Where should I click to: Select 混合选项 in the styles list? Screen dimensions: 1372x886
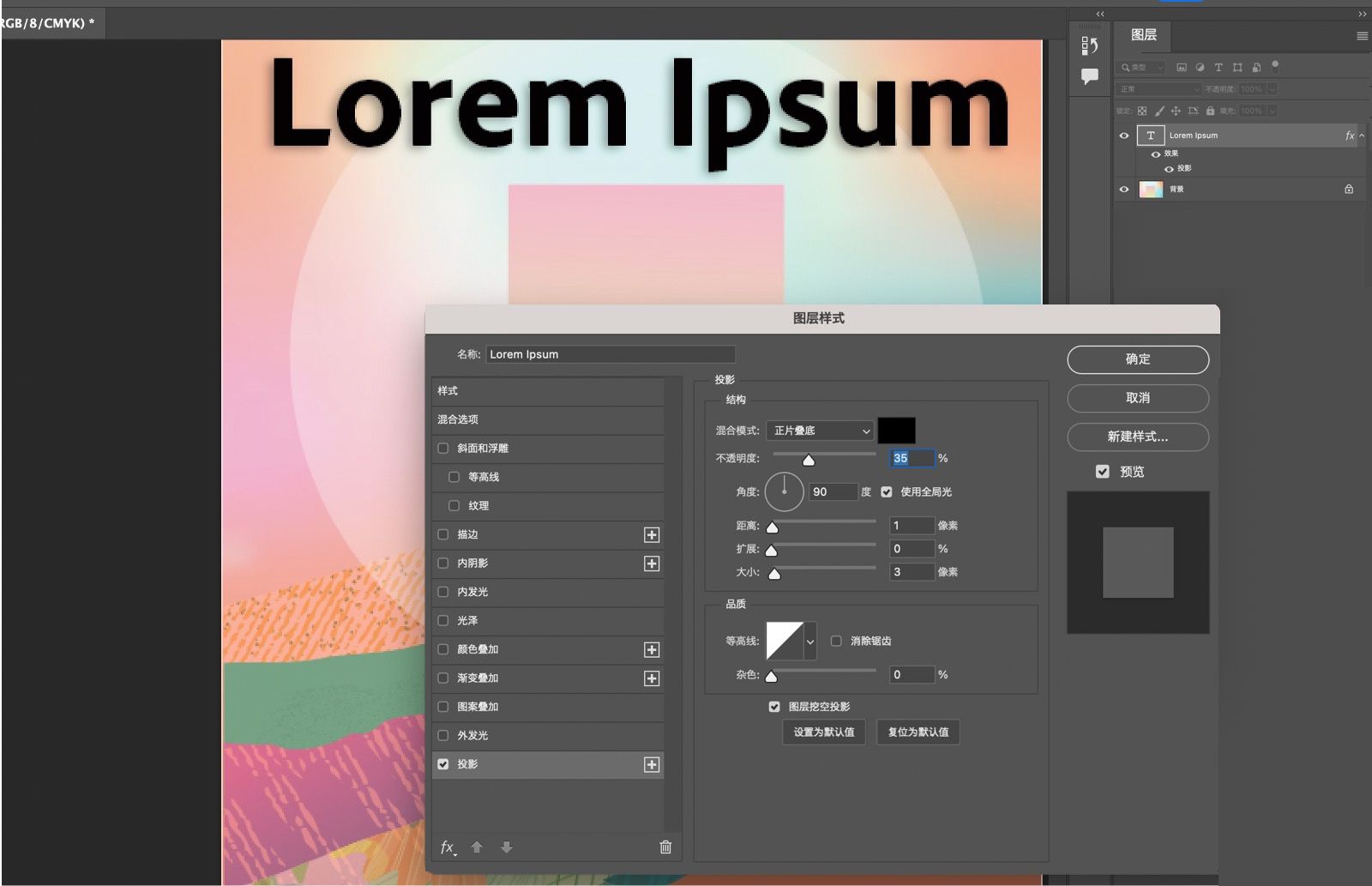coord(549,419)
